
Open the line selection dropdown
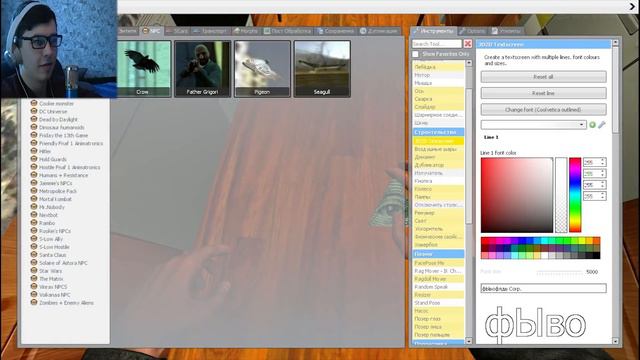coord(533,124)
